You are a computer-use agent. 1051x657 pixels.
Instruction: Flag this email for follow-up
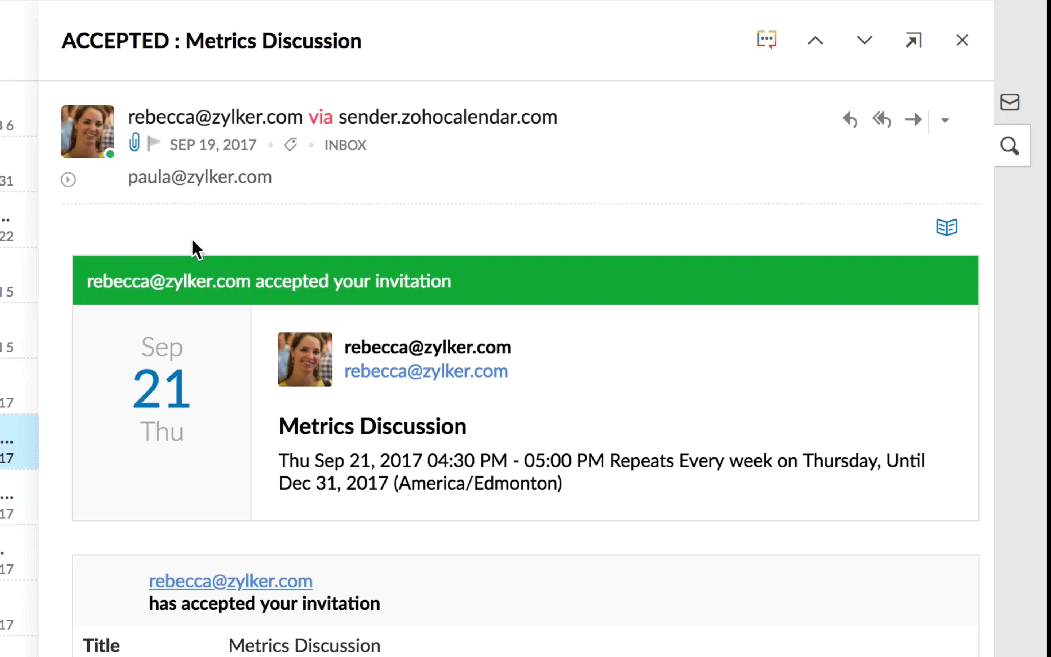152,142
